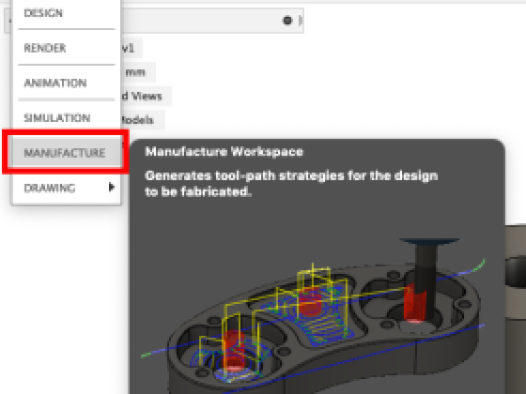Click the grey browser header bar

point(212,20)
